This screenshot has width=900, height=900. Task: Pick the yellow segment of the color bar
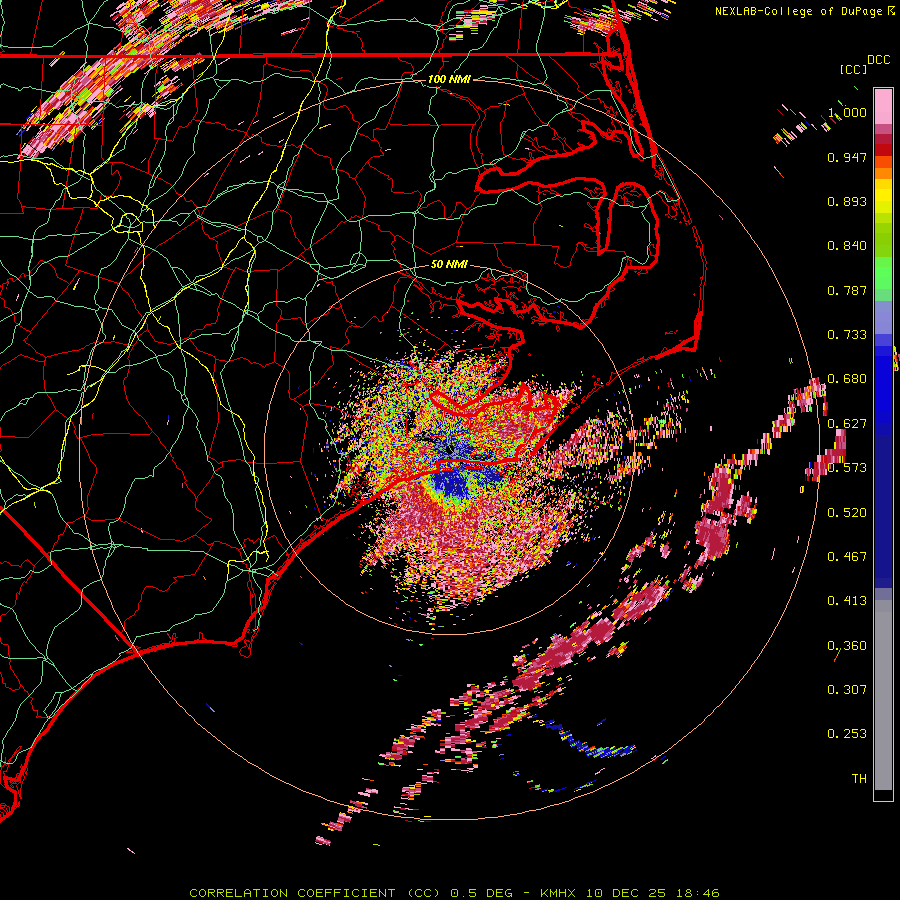(883, 196)
